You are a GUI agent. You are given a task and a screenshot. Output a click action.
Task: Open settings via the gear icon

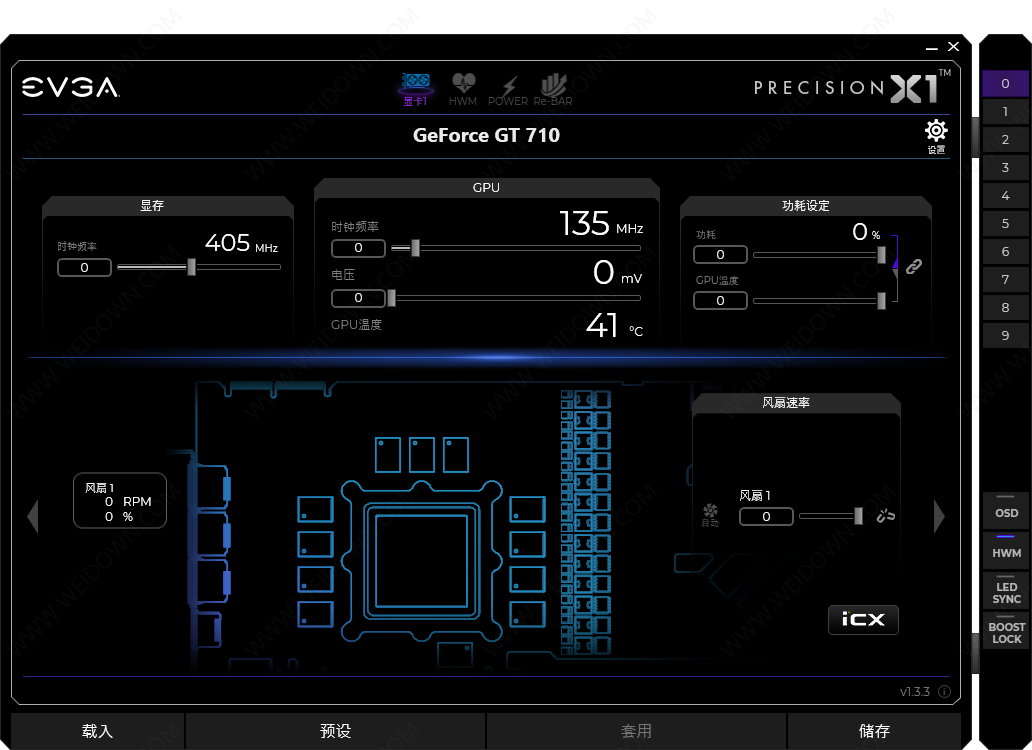tap(936, 136)
